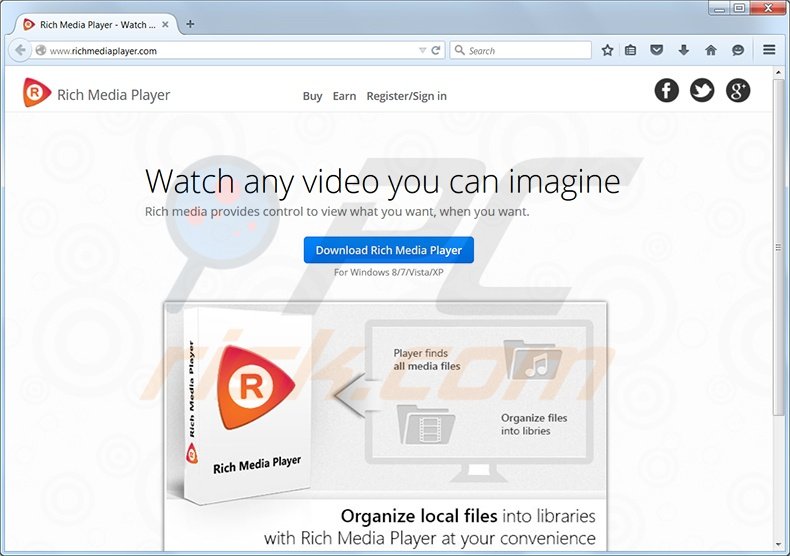This screenshot has height=556, width=790.
Task: Click 'For Windows 8/7/Vista/XP' text
Action: coord(388,272)
